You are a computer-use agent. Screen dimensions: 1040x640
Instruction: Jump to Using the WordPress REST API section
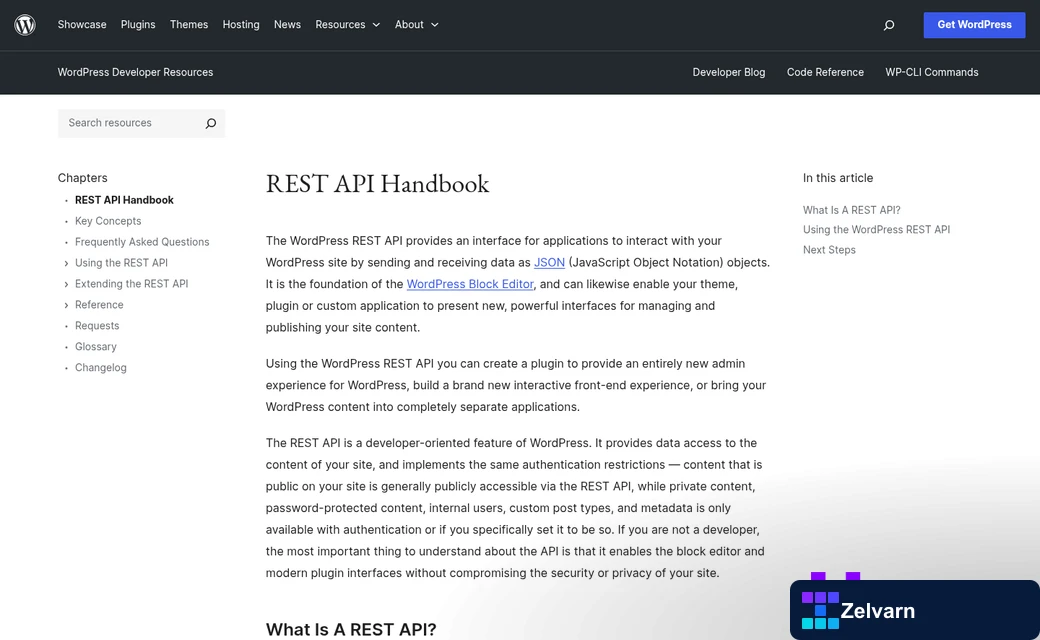tap(876, 229)
